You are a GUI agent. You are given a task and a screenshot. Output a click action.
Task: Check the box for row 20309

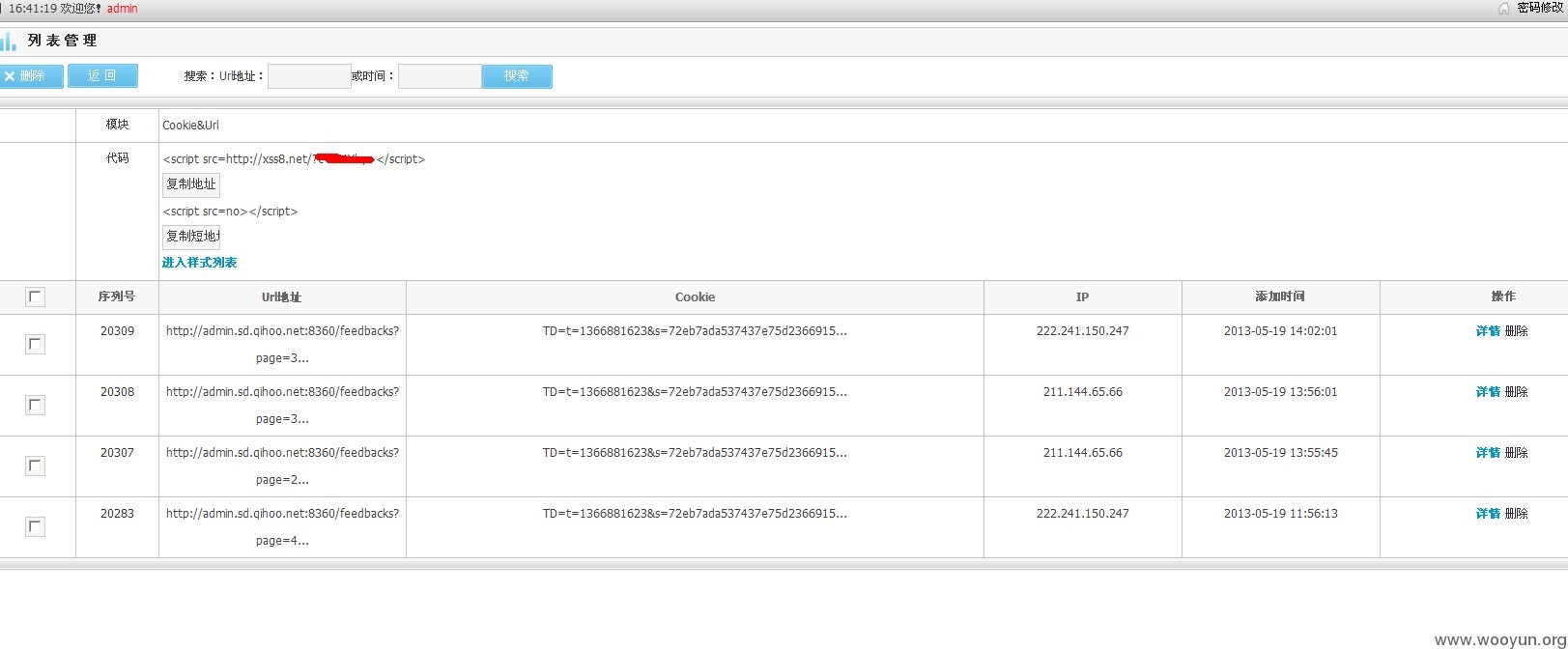point(36,345)
